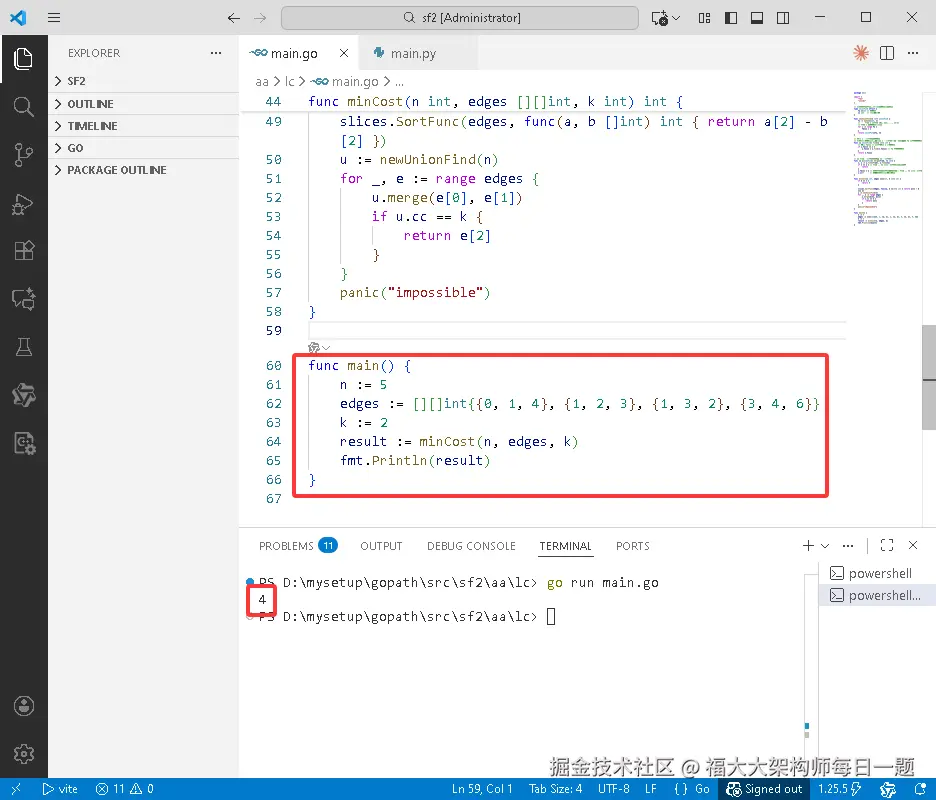Switch to the main.go tab
The image size is (936, 800).
coord(292,53)
